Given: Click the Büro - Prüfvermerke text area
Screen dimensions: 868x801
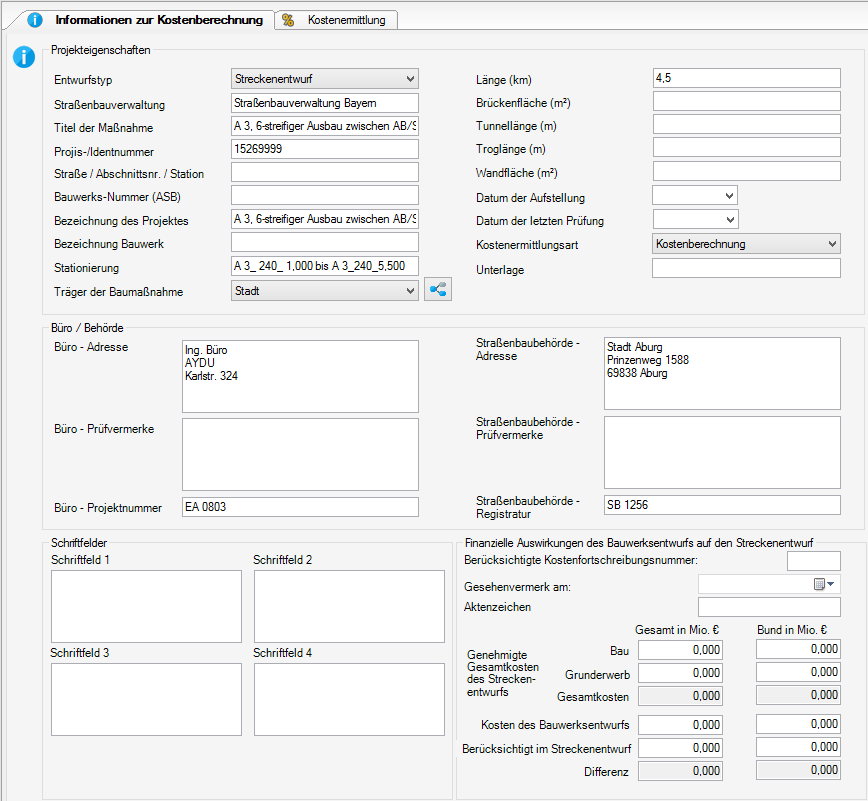Looking at the screenshot, I should click(300, 454).
